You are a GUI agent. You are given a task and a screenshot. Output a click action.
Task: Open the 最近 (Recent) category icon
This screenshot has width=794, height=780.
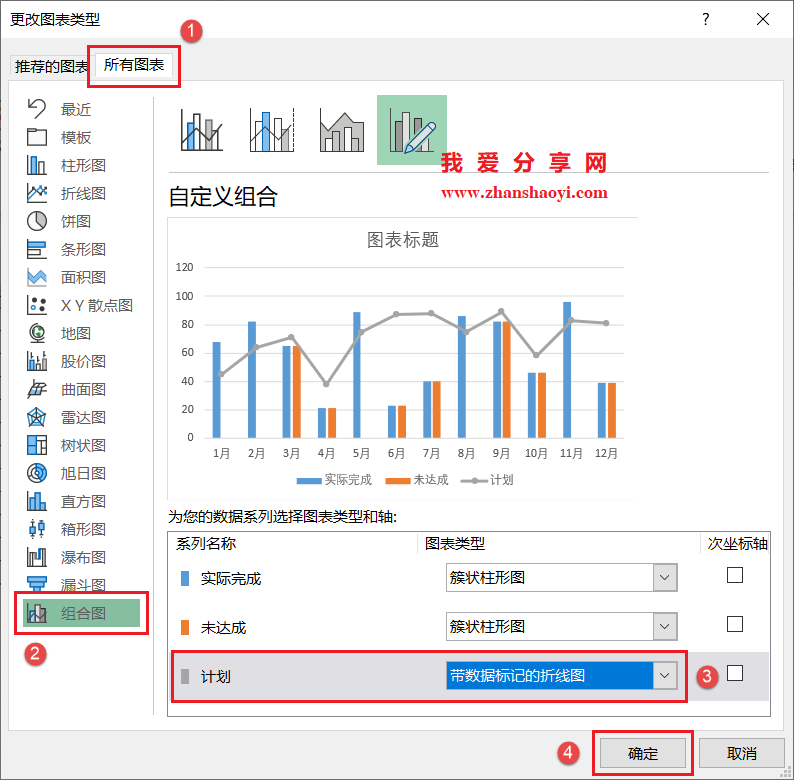(36, 109)
